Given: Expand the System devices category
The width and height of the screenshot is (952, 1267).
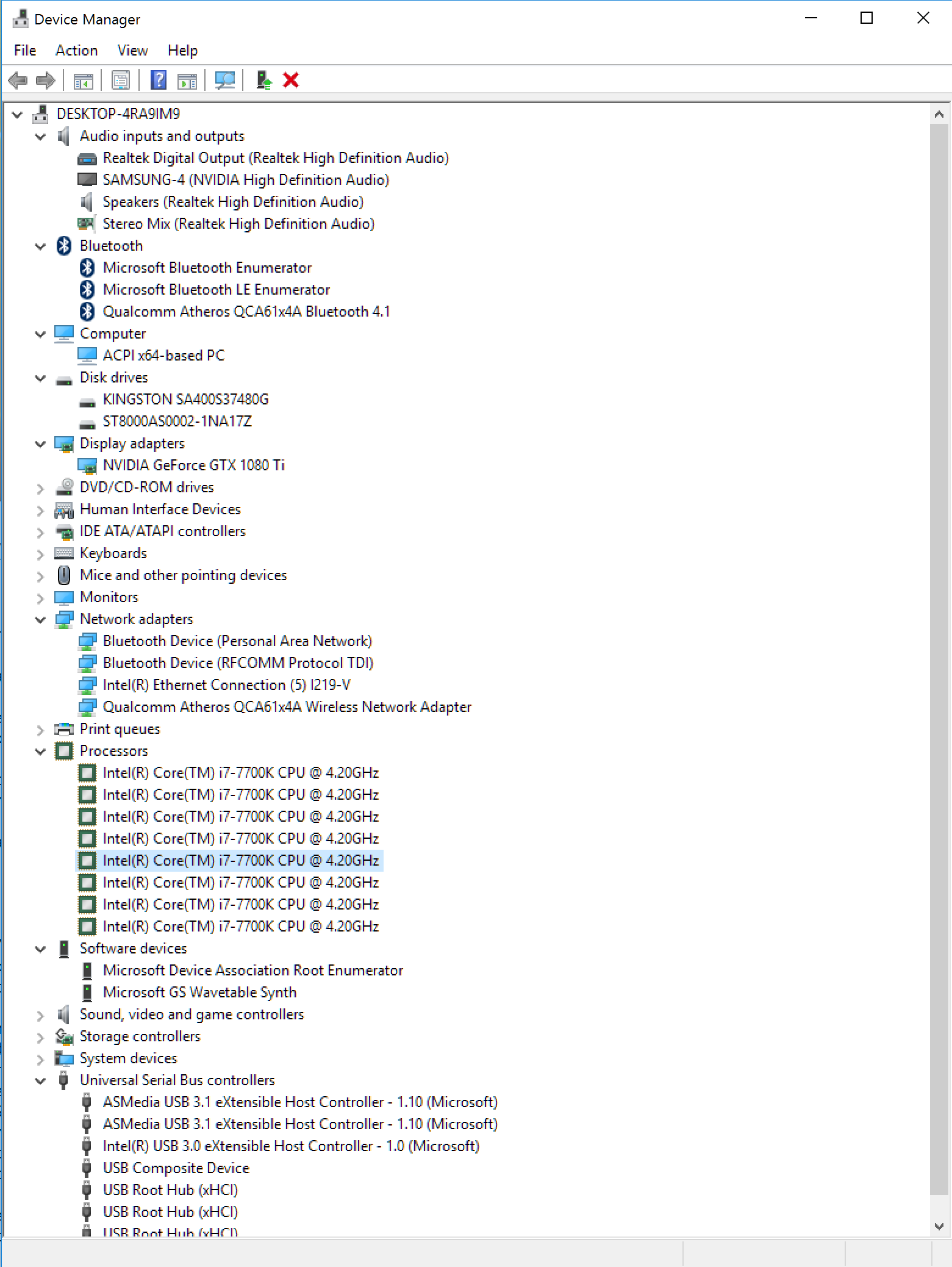Looking at the screenshot, I should click(40, 1059).
